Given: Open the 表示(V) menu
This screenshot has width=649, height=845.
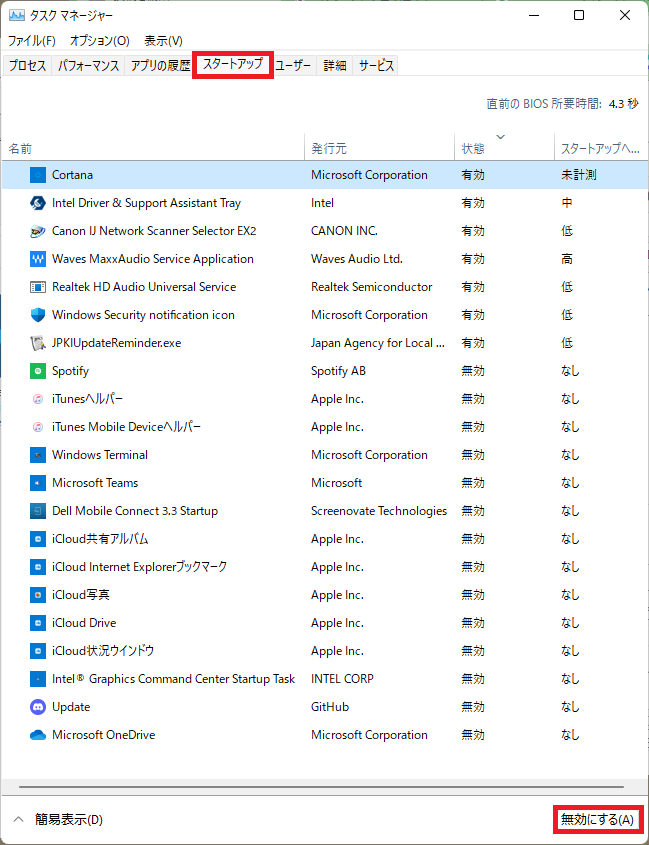Looking at the screenshot, I should click(163, 41).
